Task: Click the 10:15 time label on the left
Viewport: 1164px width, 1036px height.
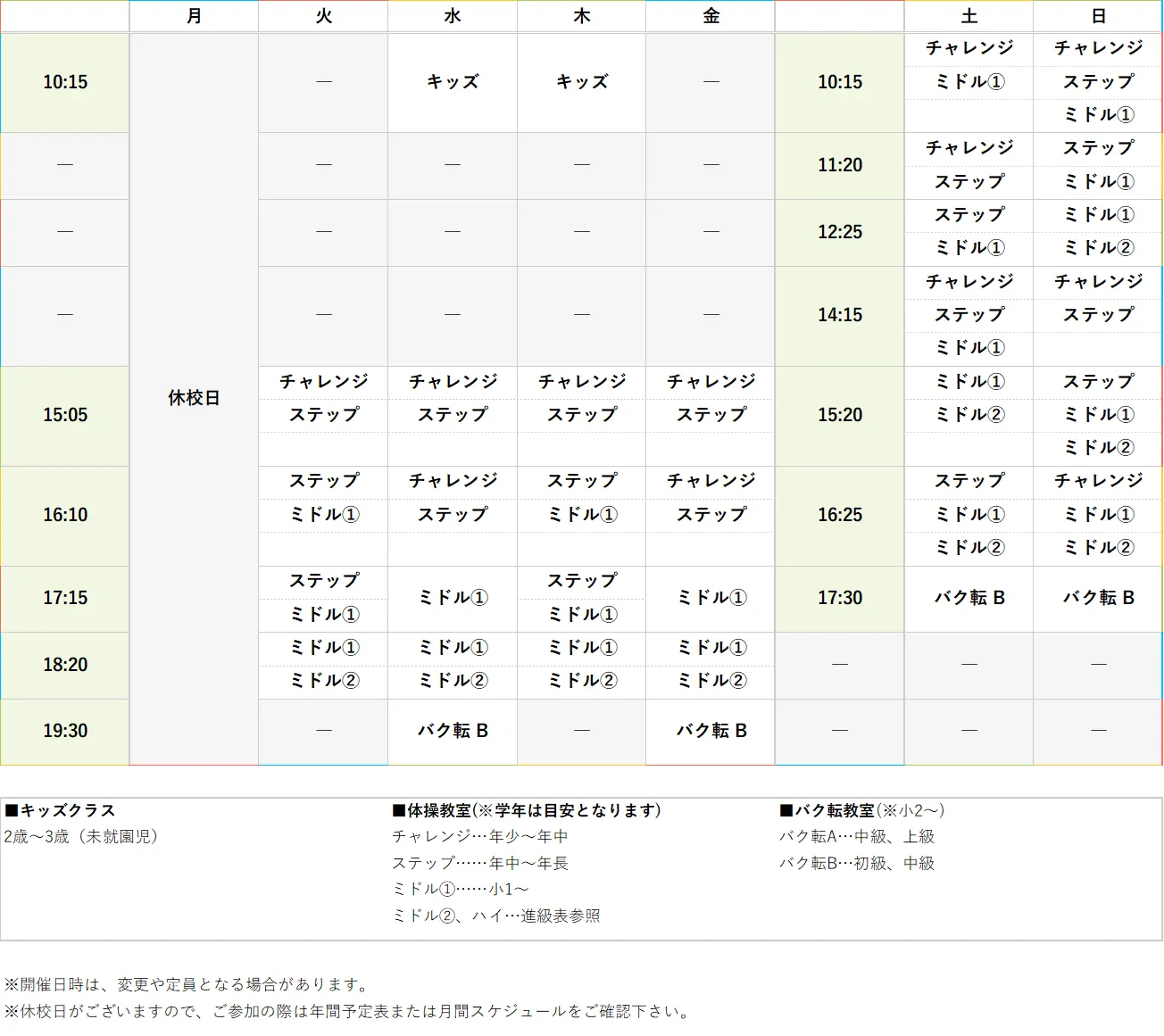Action: point(64,82)
